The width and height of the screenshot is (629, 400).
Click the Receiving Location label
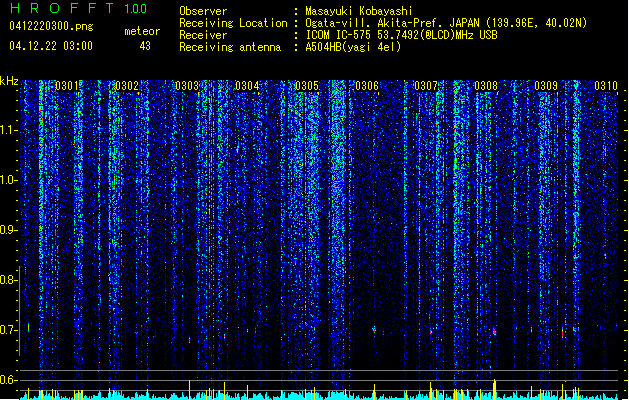(233, 23)
